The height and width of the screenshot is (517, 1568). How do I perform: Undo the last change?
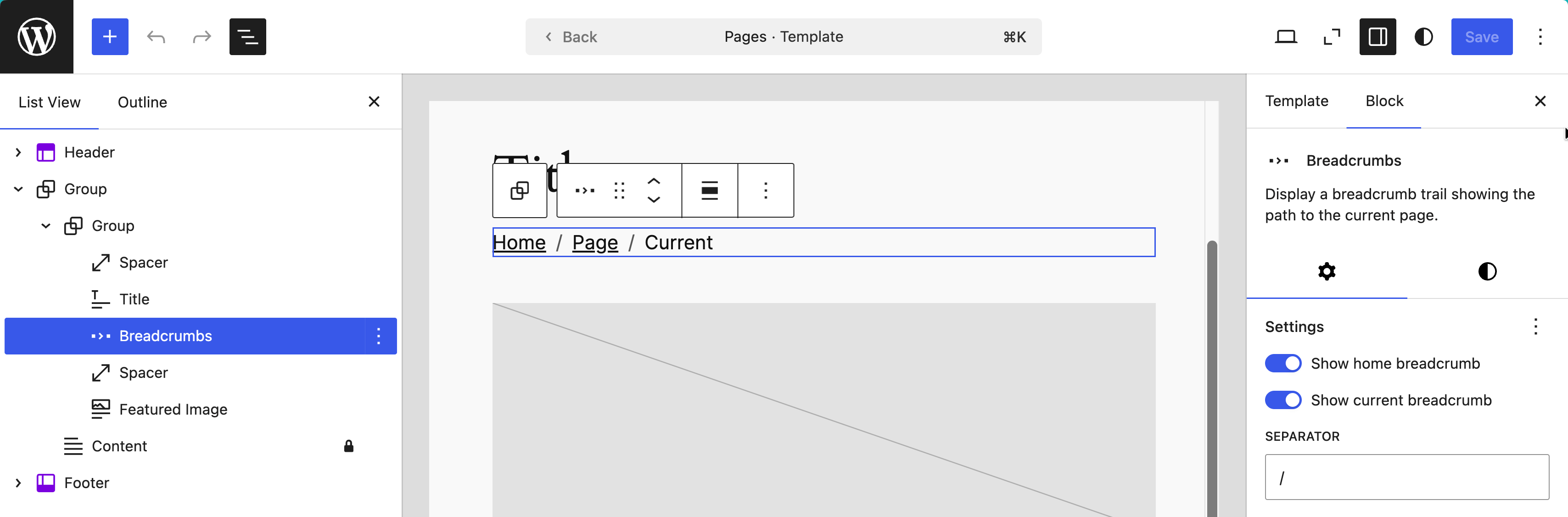click(x=157, y=37)
